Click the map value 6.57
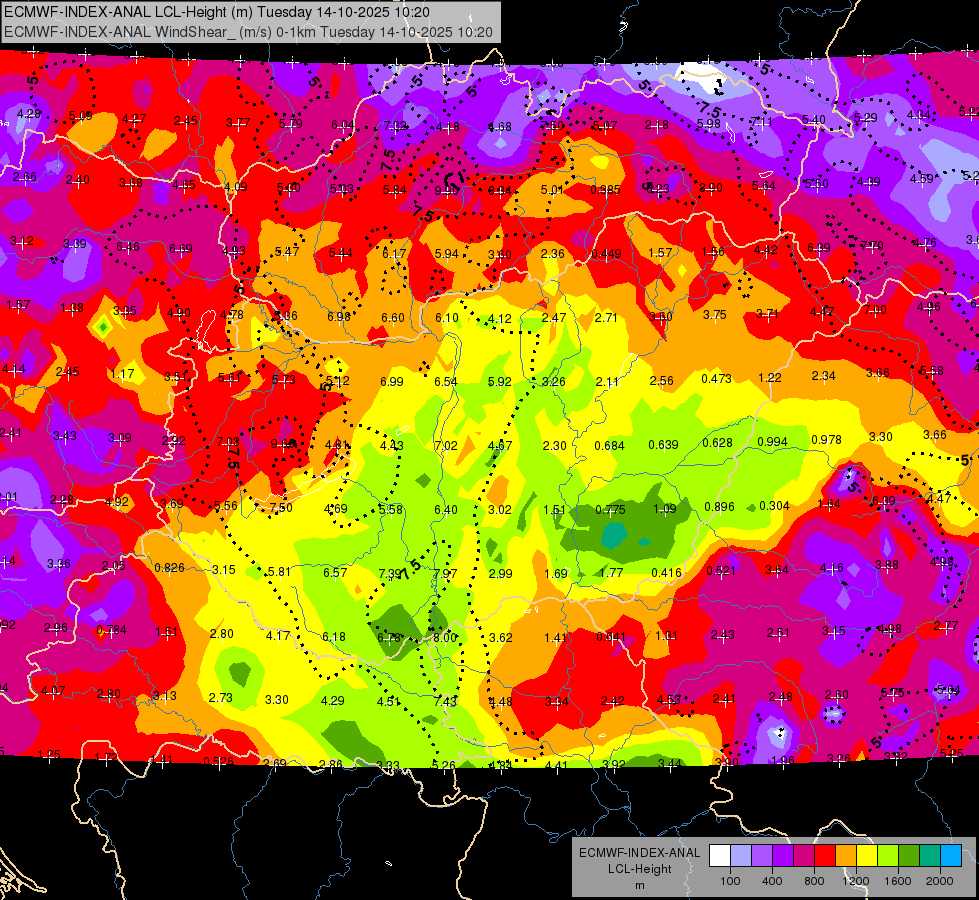The height and width of the screenshot is (900, 979). coord(335,573)
